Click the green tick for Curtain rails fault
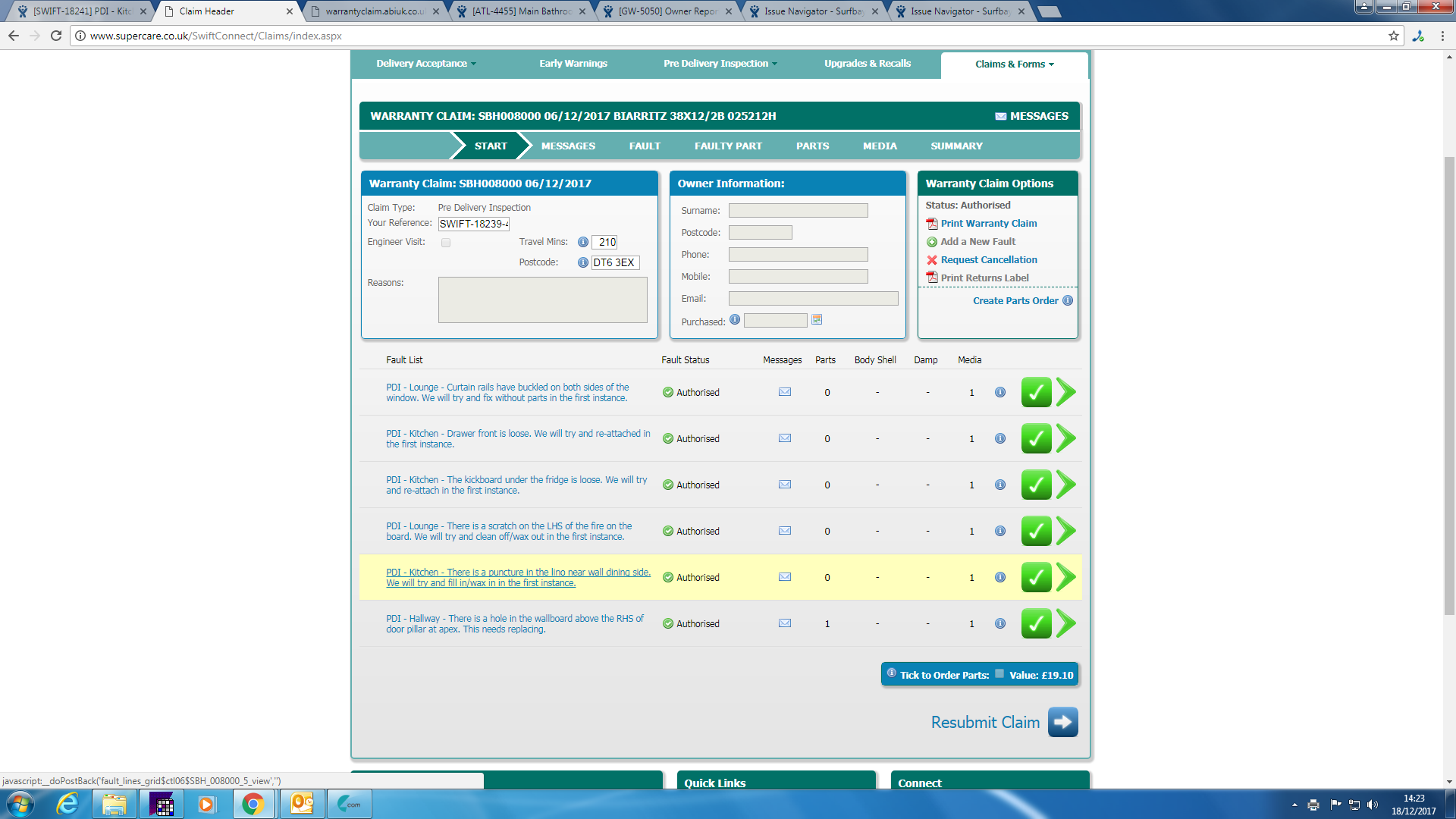This screenshot has width=1456, height=819. (x=1036, y=392)
